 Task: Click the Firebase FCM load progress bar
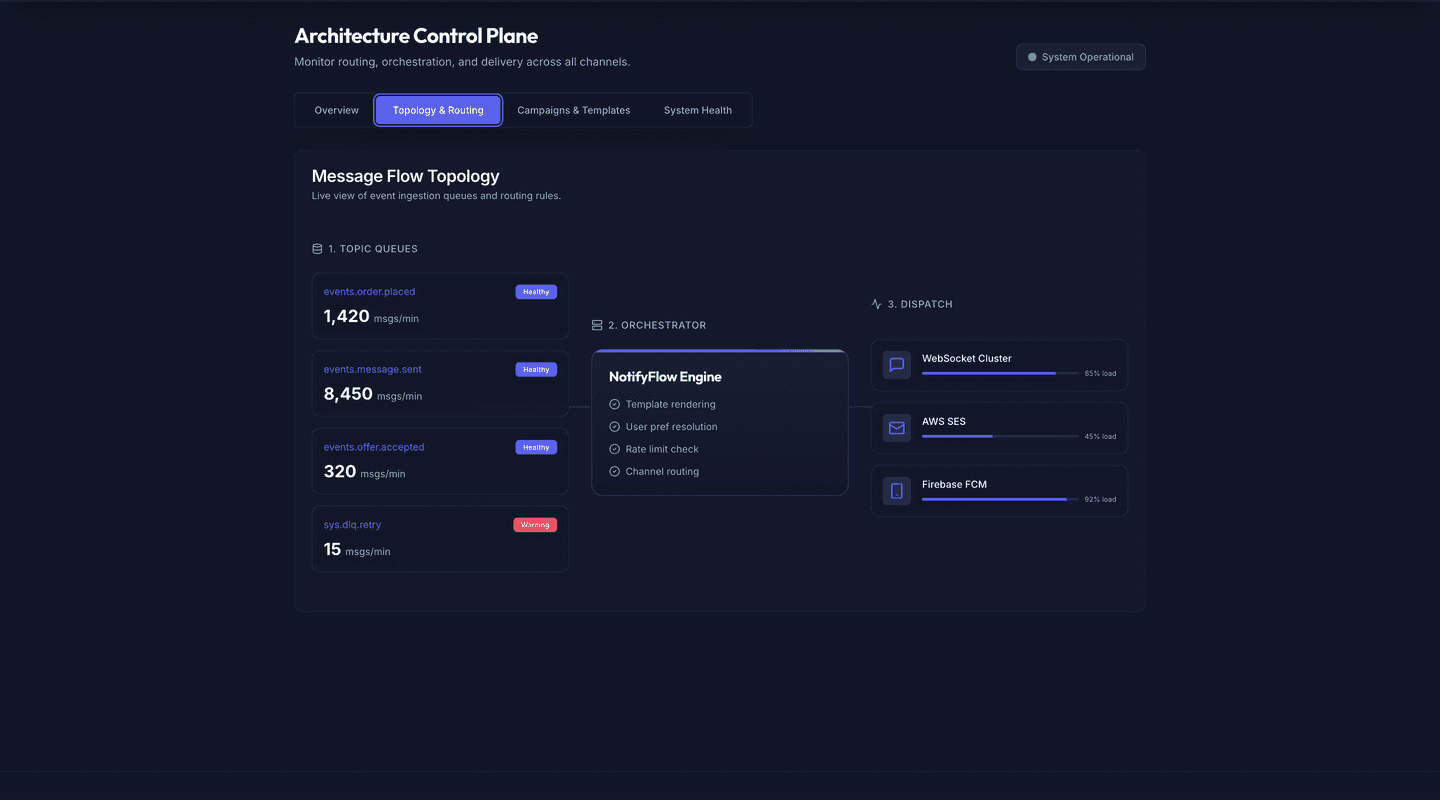tap(997, 499)
